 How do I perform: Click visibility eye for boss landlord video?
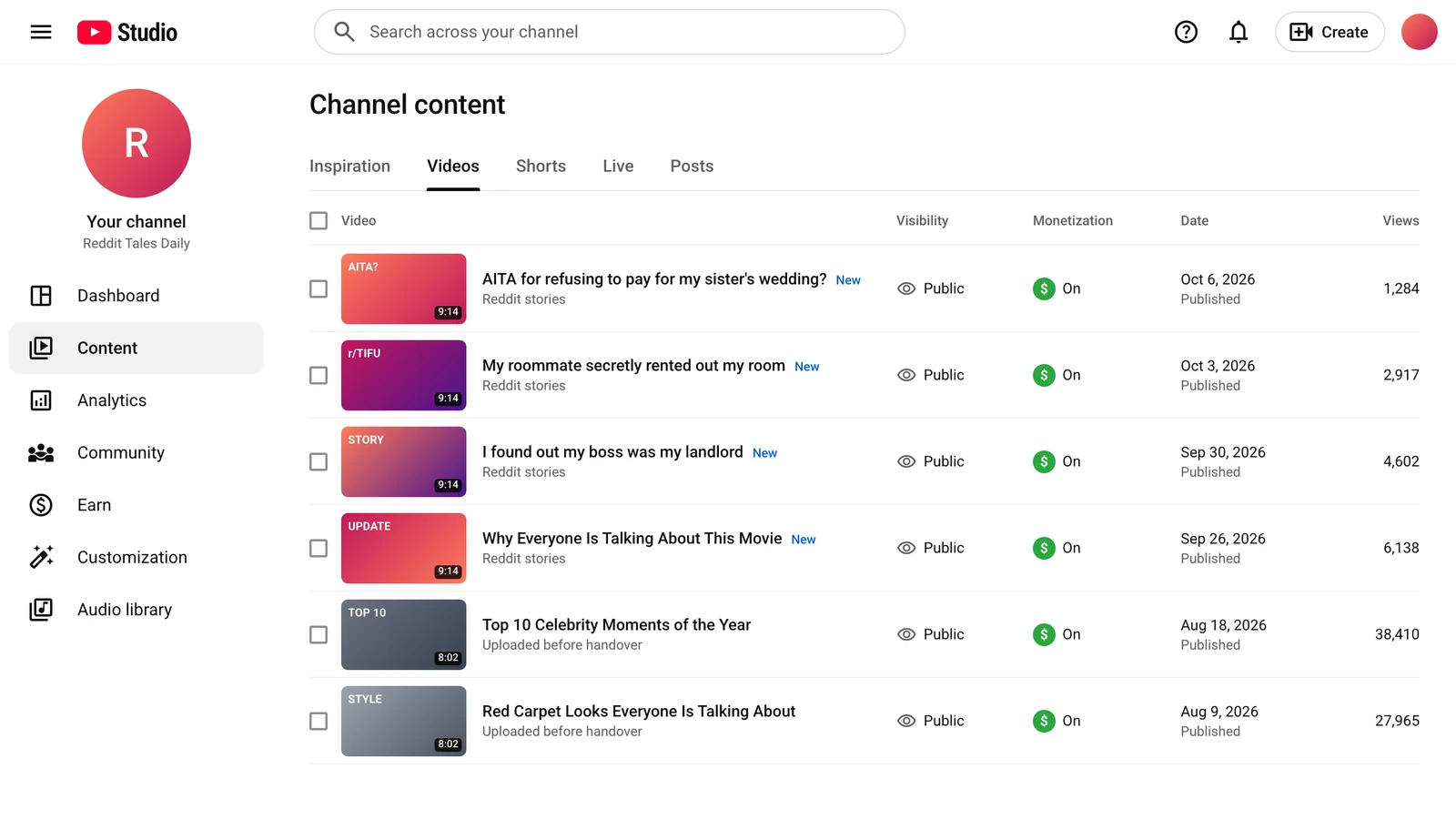pos(906,461)
